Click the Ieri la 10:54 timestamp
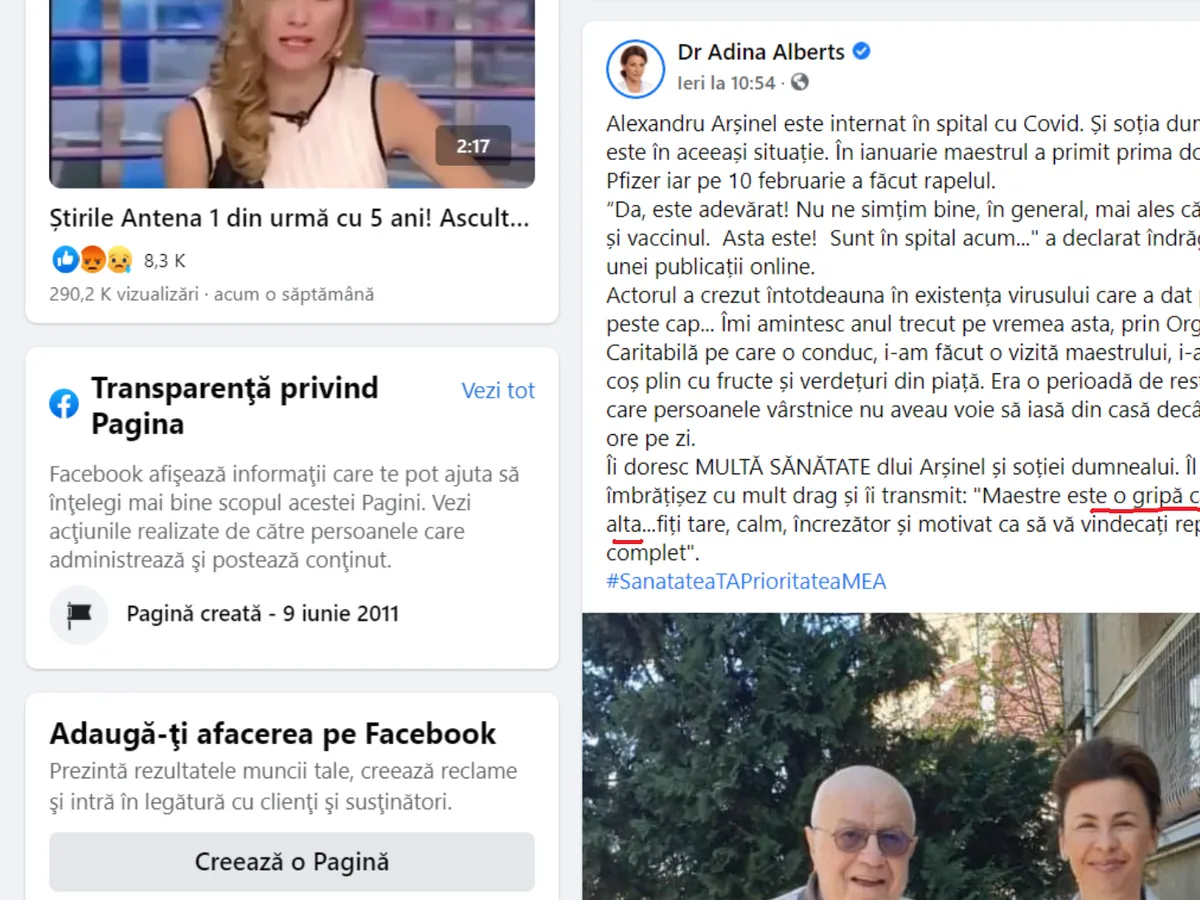This screenshot has width=1200, height=900. (726, 83)
